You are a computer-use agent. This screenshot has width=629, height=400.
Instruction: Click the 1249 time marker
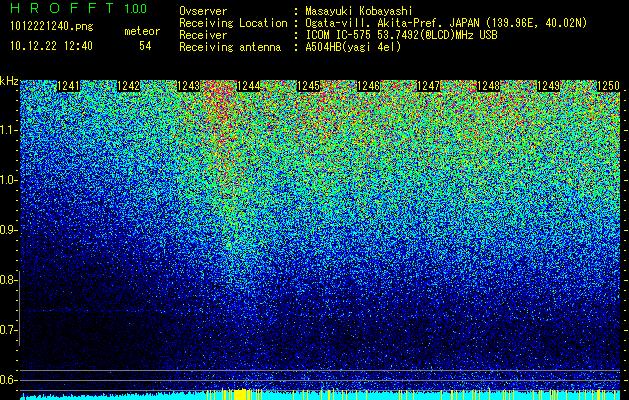click(x=548, y=86)
